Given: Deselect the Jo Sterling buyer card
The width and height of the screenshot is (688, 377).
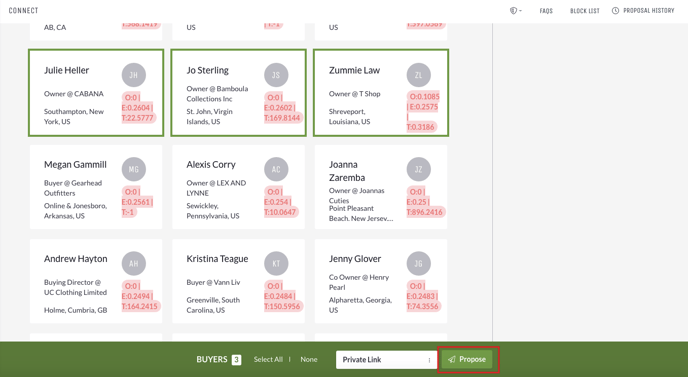Looking at the screenshot, I should pyautogui.click(x=238, y=93).
